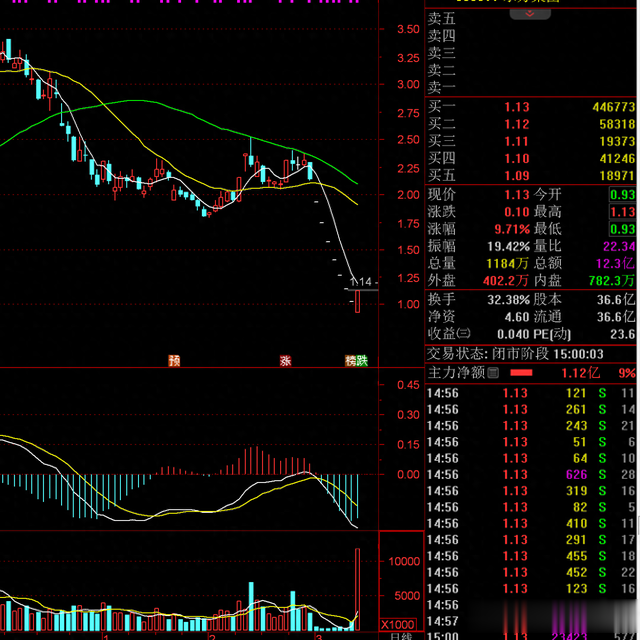Select the tick row with volume 121
Viewport: 640px width, 640px height.
coord(531,393)
